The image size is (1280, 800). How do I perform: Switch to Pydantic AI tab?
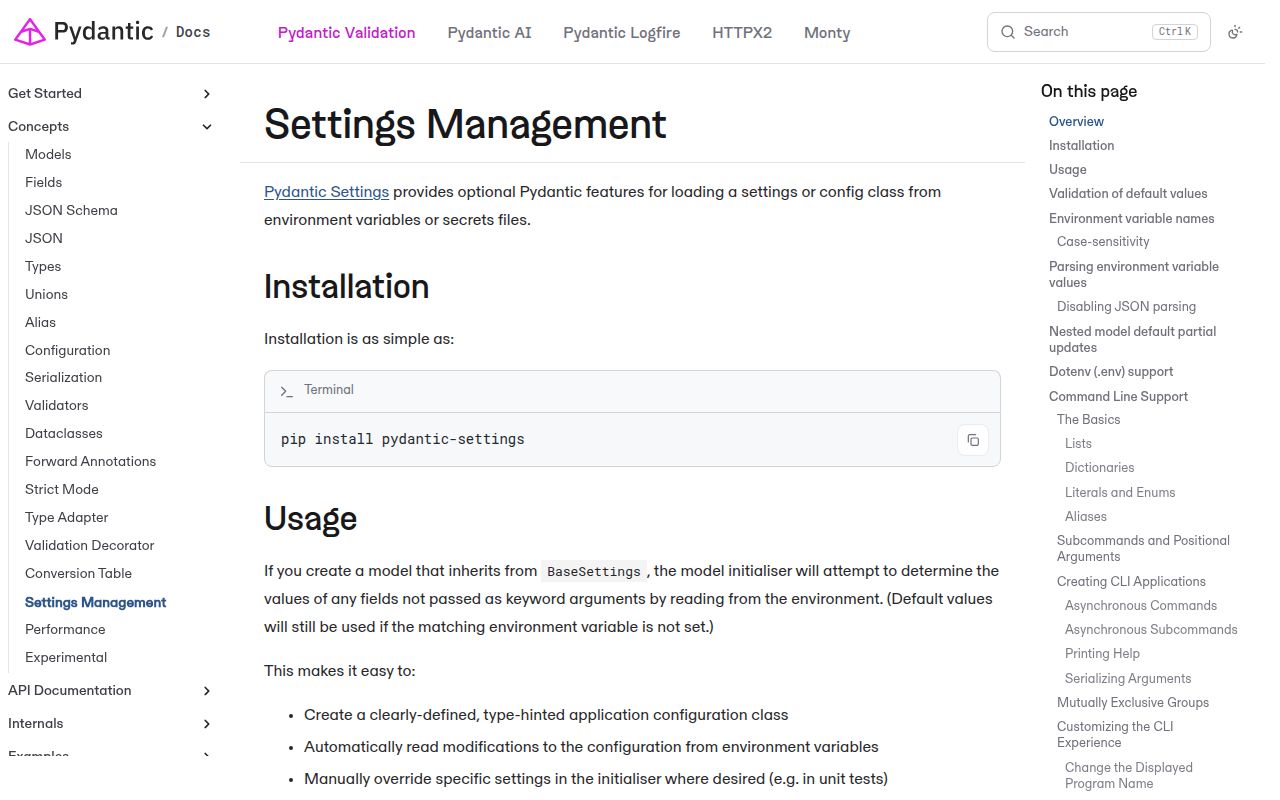coord(489,33)
